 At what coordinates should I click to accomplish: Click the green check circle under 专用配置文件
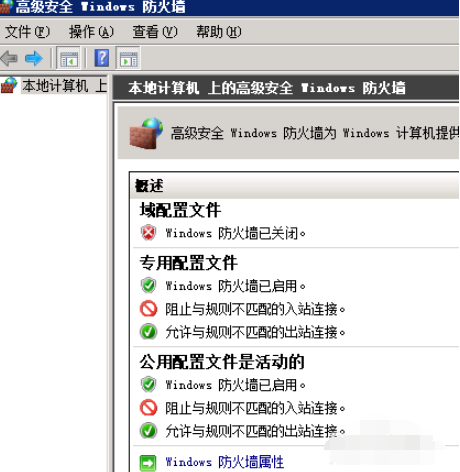[148, 332]
